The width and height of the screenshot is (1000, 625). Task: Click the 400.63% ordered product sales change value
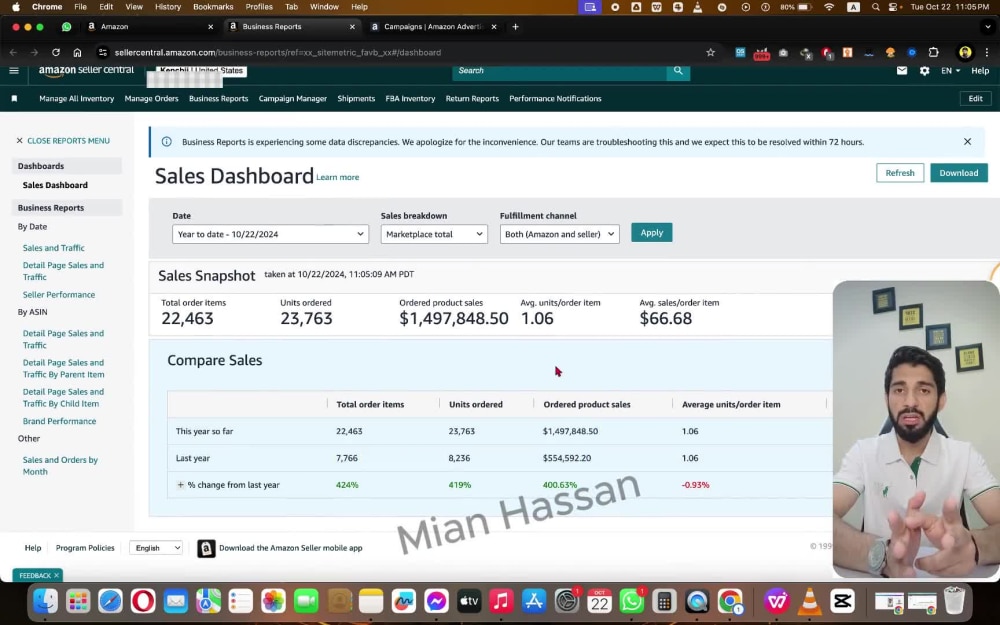point(559,485)
